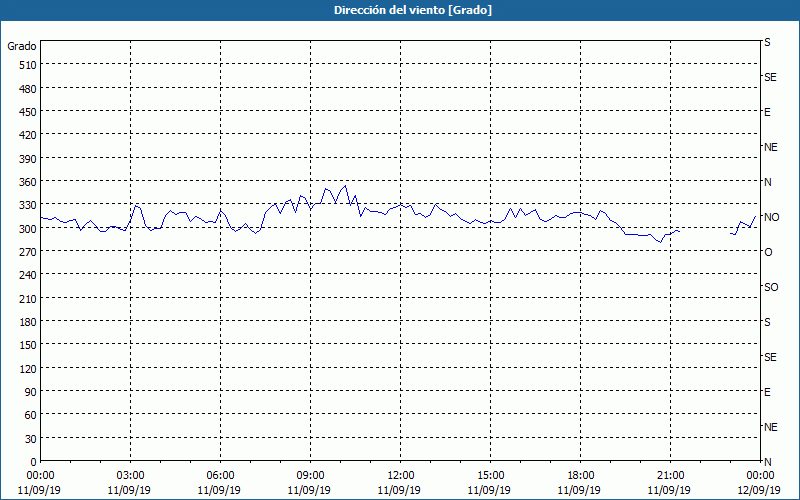The width and height of the screenshot is (800, 500).
Task: Select the 18:00 x-axis time label
Action: (x=581, y=476)
